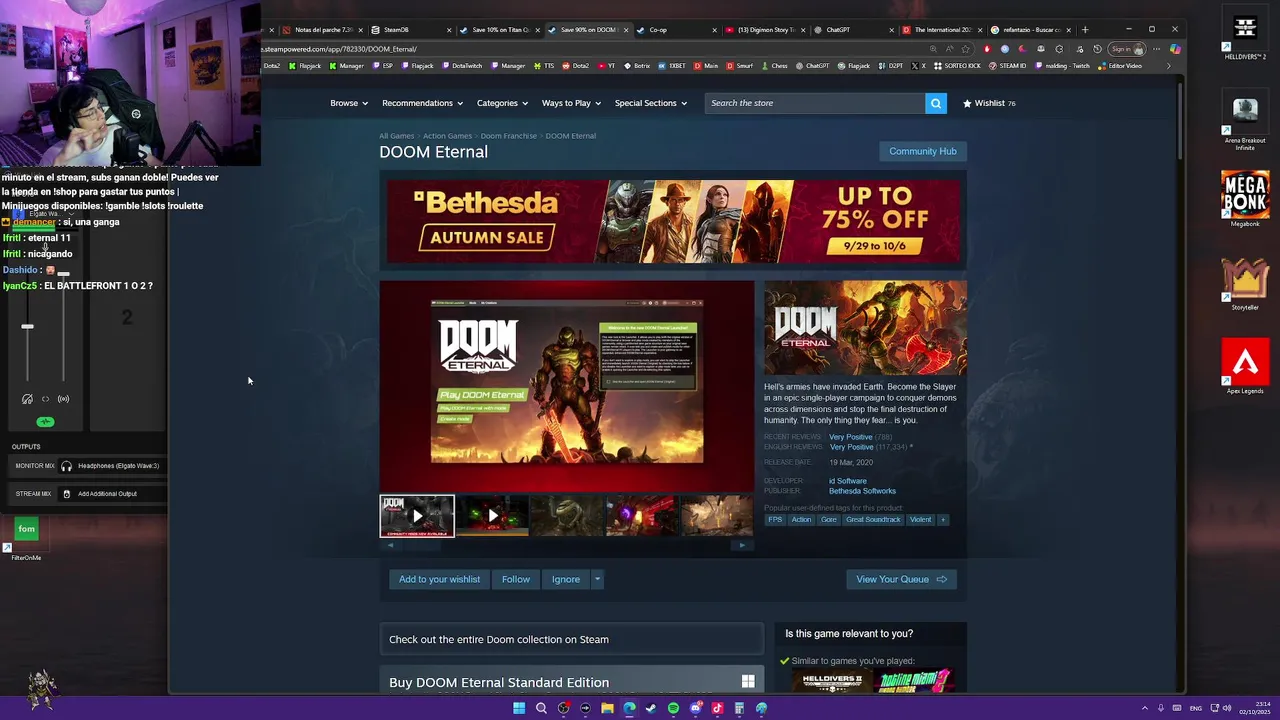Screen dimensions: 1280x720
Task: Expand Ways to Play menu
Action: click(x=572, y=103)
